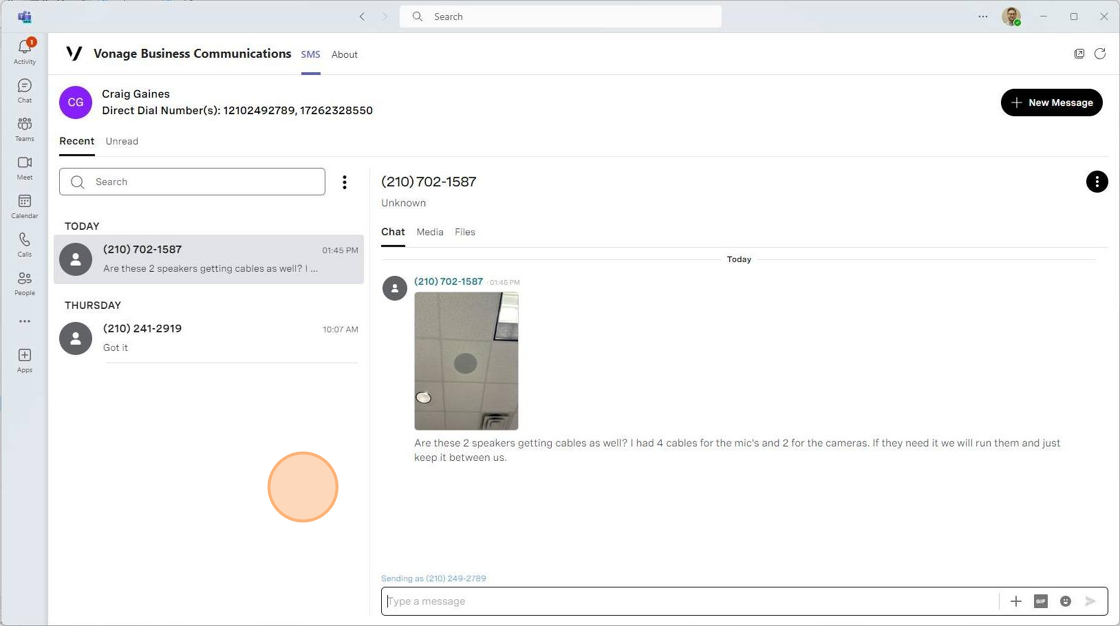Switch to the Files tab

point(465,232)
